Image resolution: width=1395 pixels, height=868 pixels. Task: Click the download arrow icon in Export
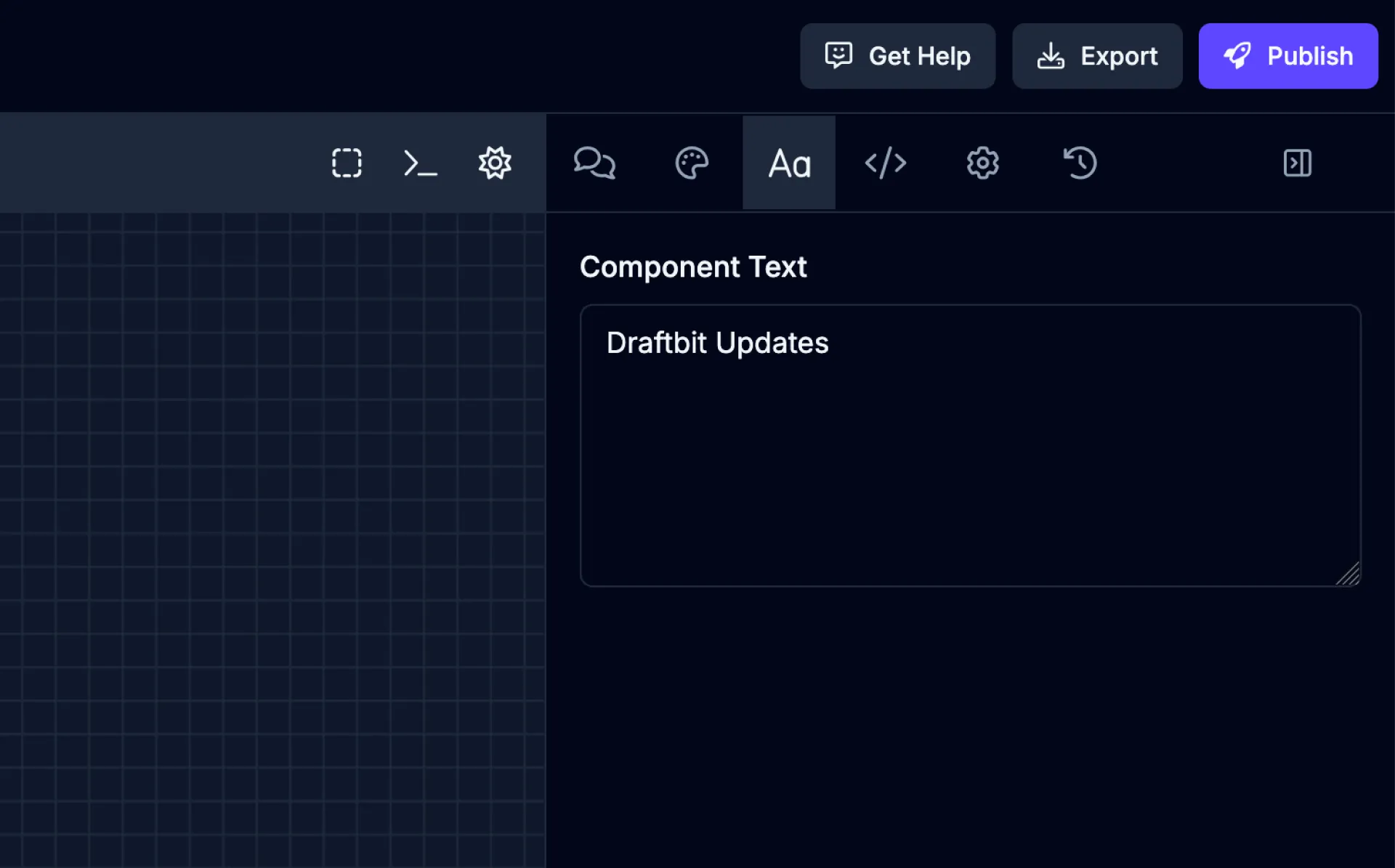pos(1051,55)
